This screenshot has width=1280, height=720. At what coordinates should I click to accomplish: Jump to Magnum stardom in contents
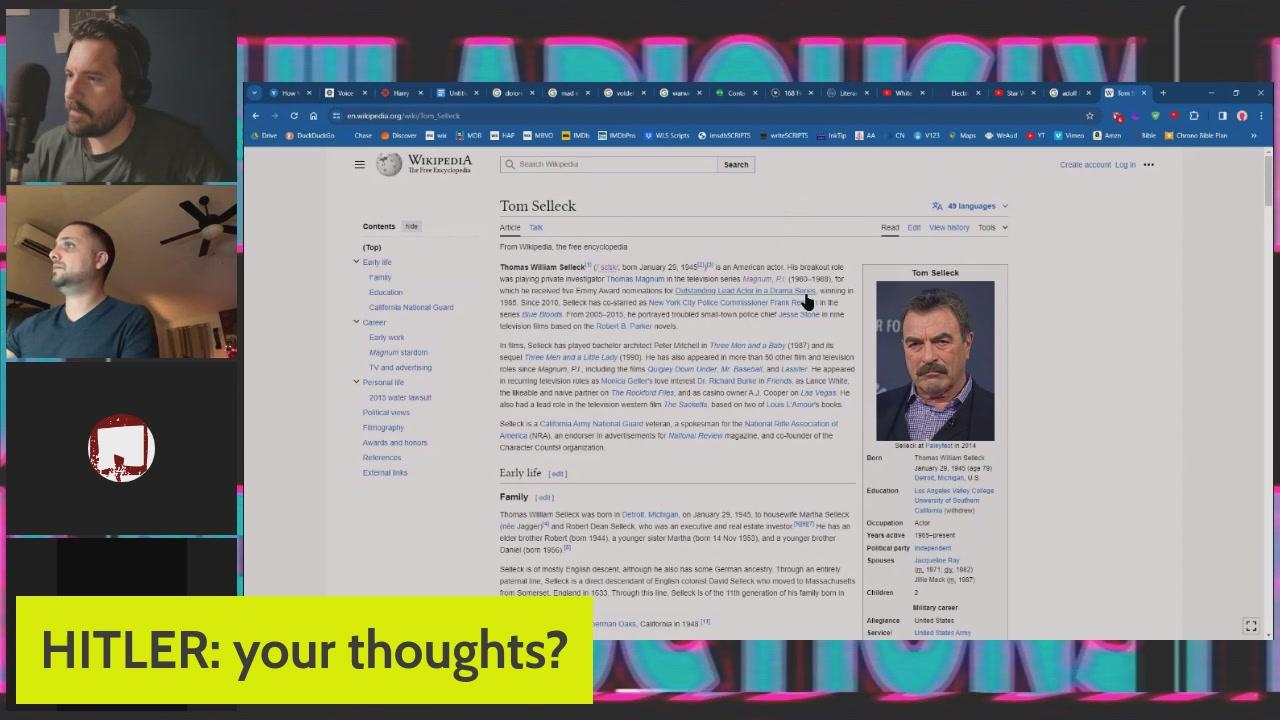tap(398, 352)
